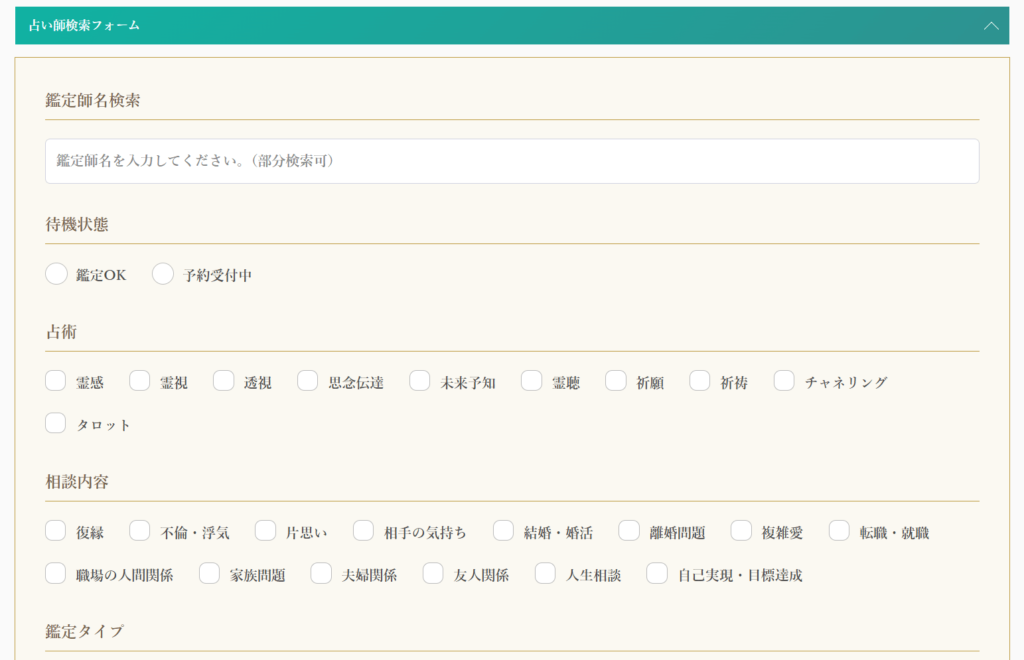Select the 鑑定OK radio button

click(56, 273)
